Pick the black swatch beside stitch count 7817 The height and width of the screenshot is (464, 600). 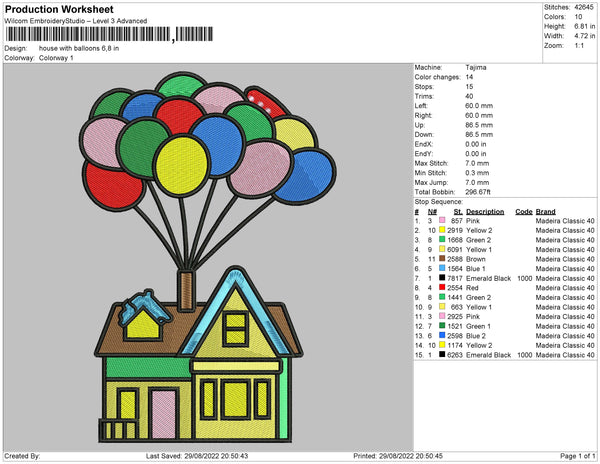[442, 278]
